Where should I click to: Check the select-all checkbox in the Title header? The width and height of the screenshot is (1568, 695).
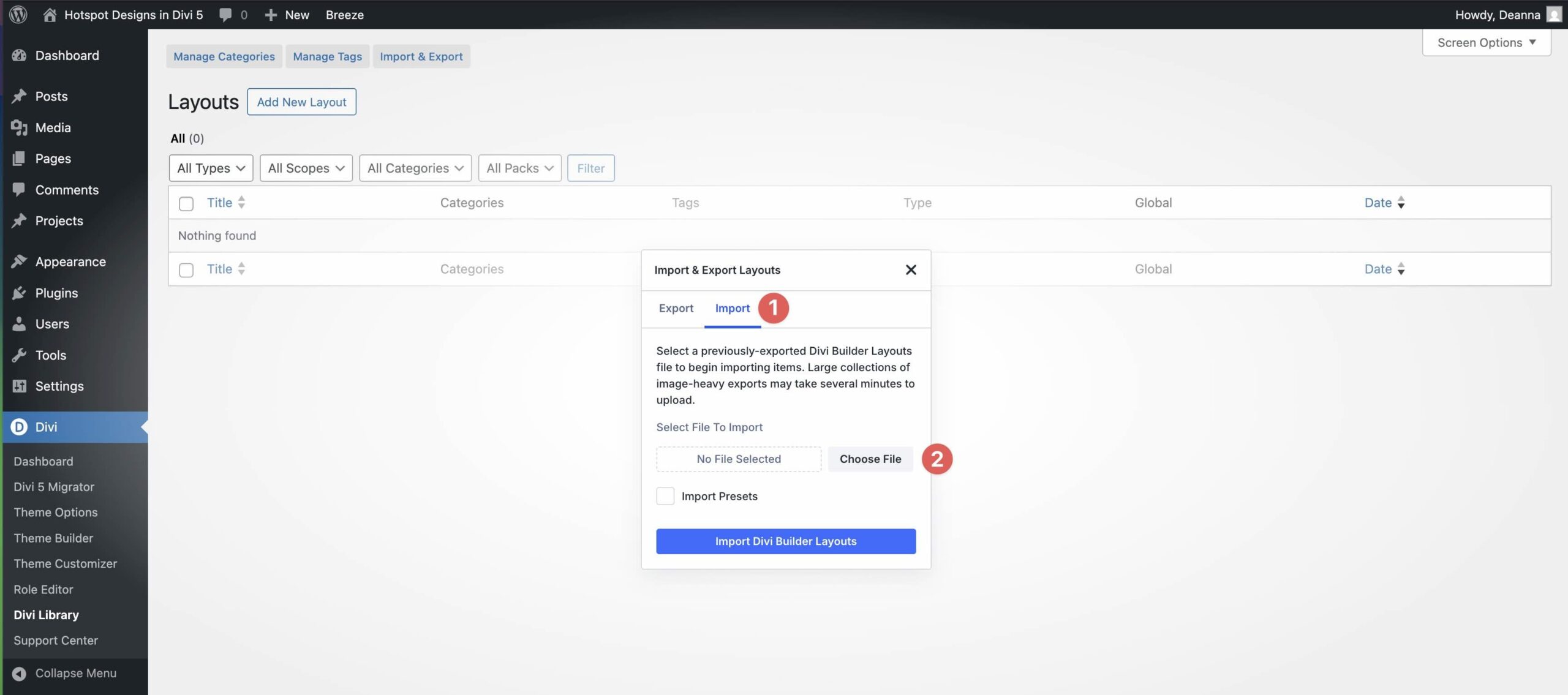click(x=186, y=203)
